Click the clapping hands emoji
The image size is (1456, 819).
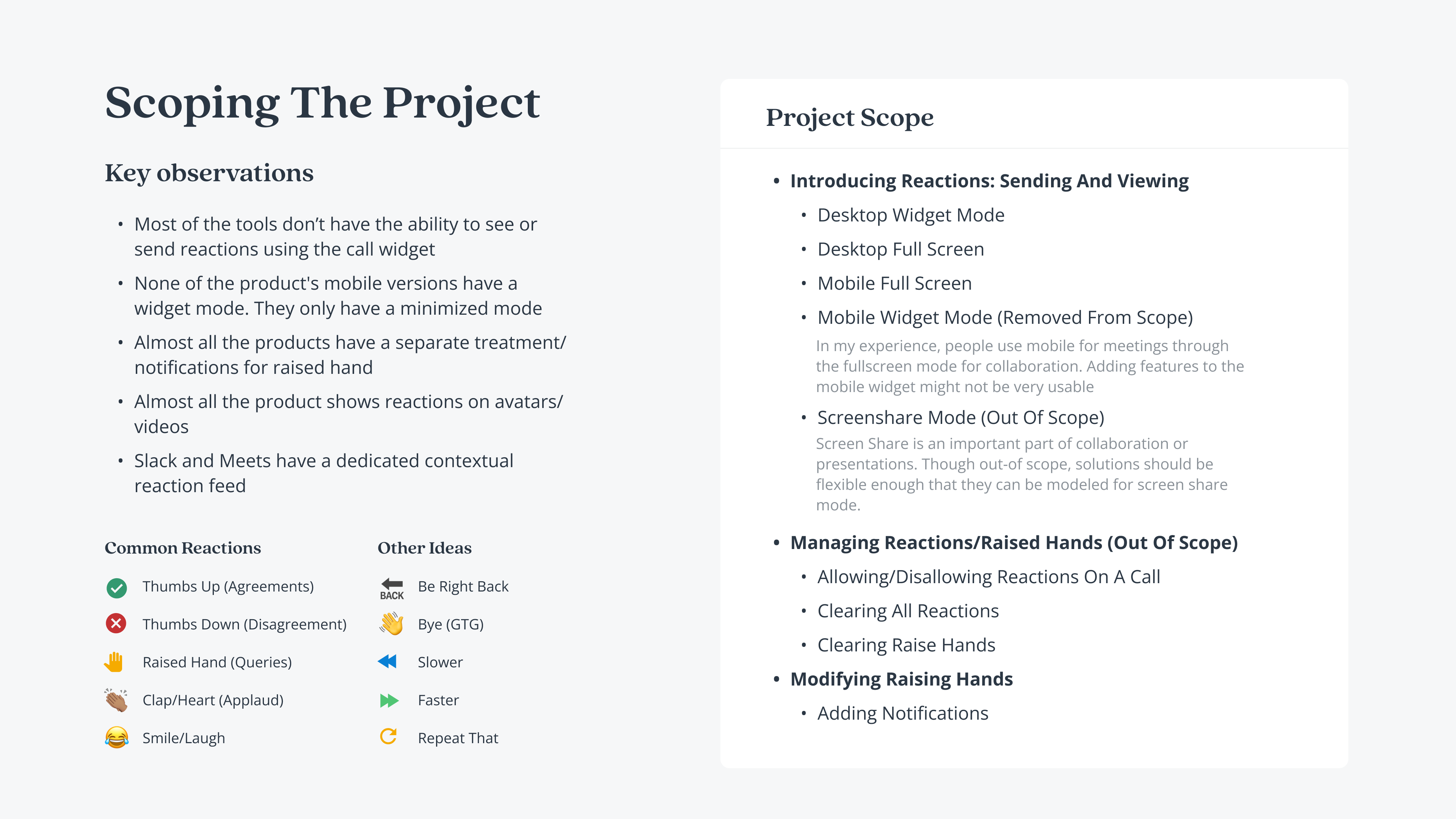(116, 700)
